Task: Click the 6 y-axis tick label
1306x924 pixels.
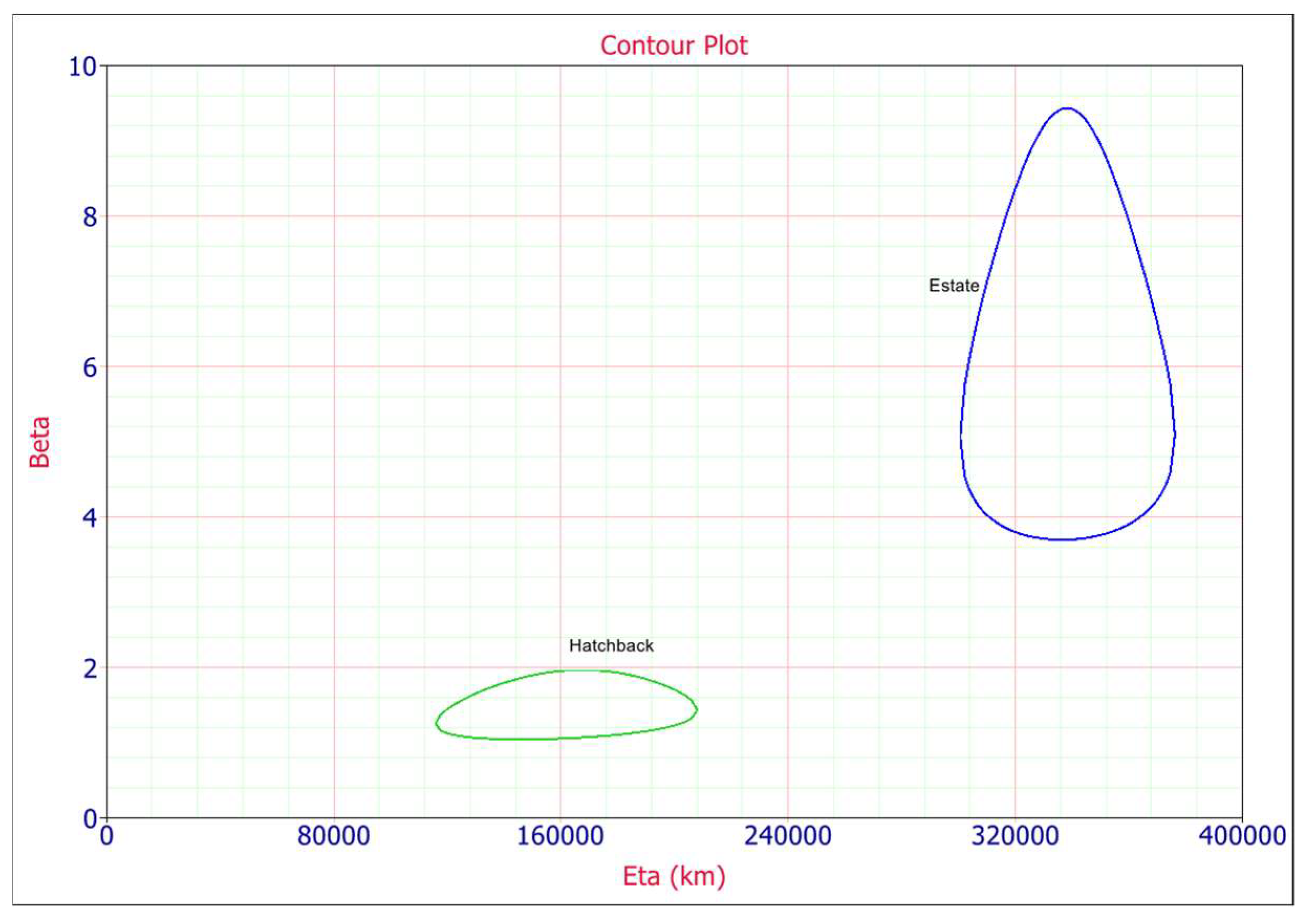Action: click(90, 368)
